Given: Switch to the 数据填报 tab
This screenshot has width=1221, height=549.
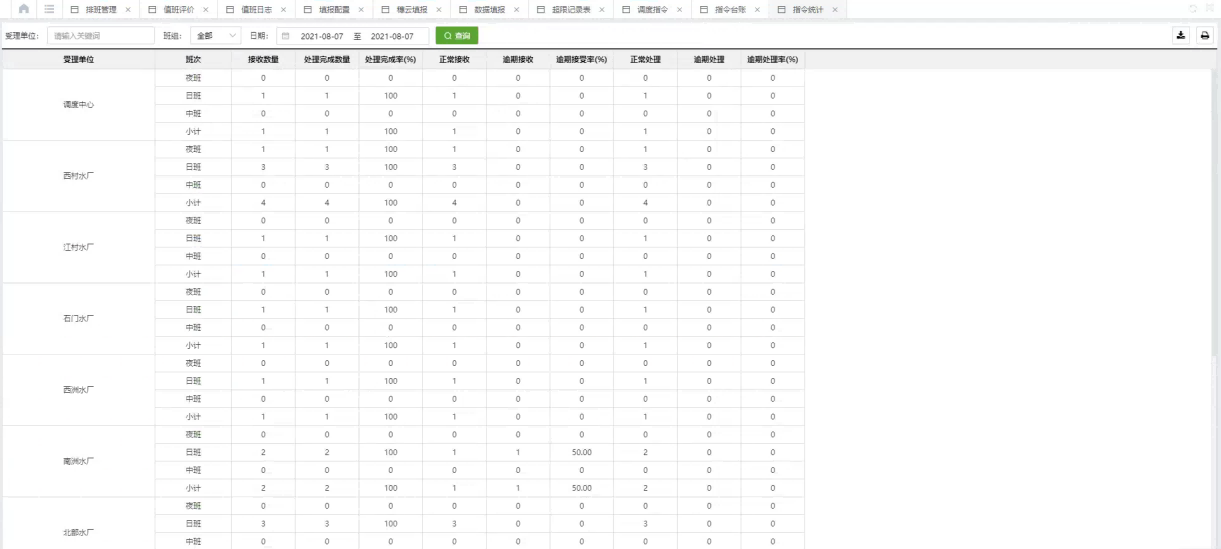Looking at the screenshot, I should (x=489, y=10).
